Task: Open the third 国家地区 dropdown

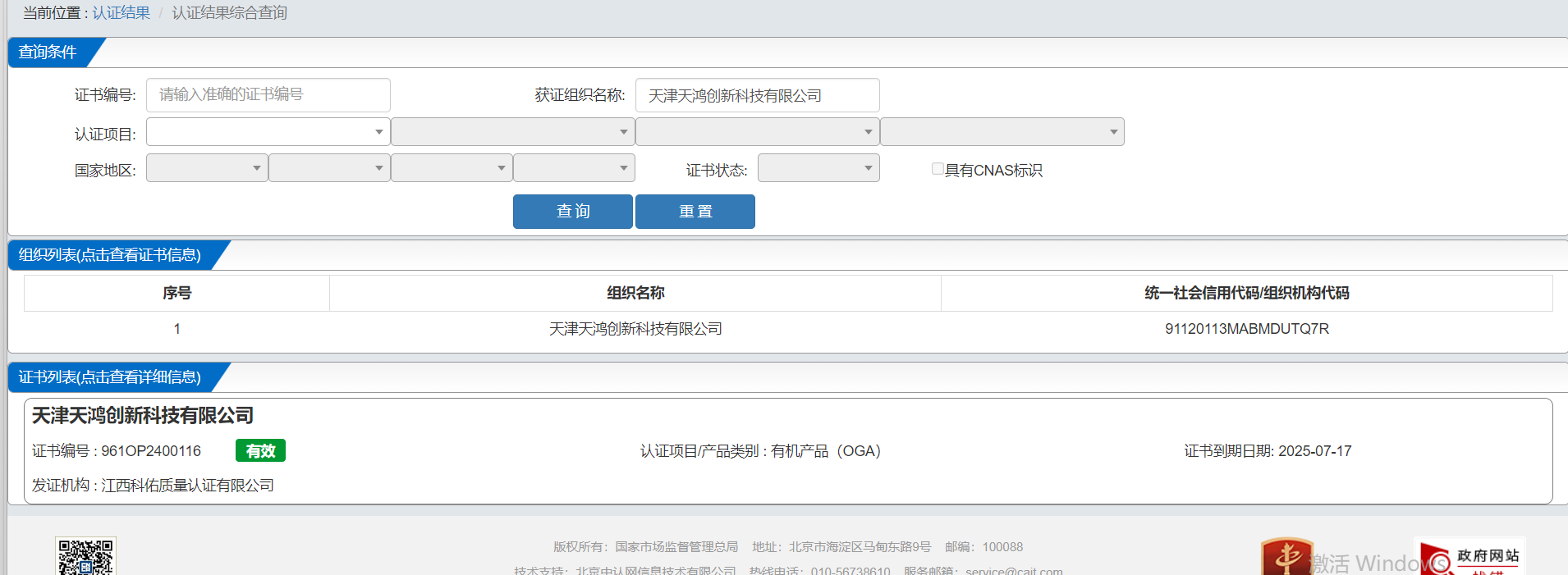Action: tap(452, 168)
